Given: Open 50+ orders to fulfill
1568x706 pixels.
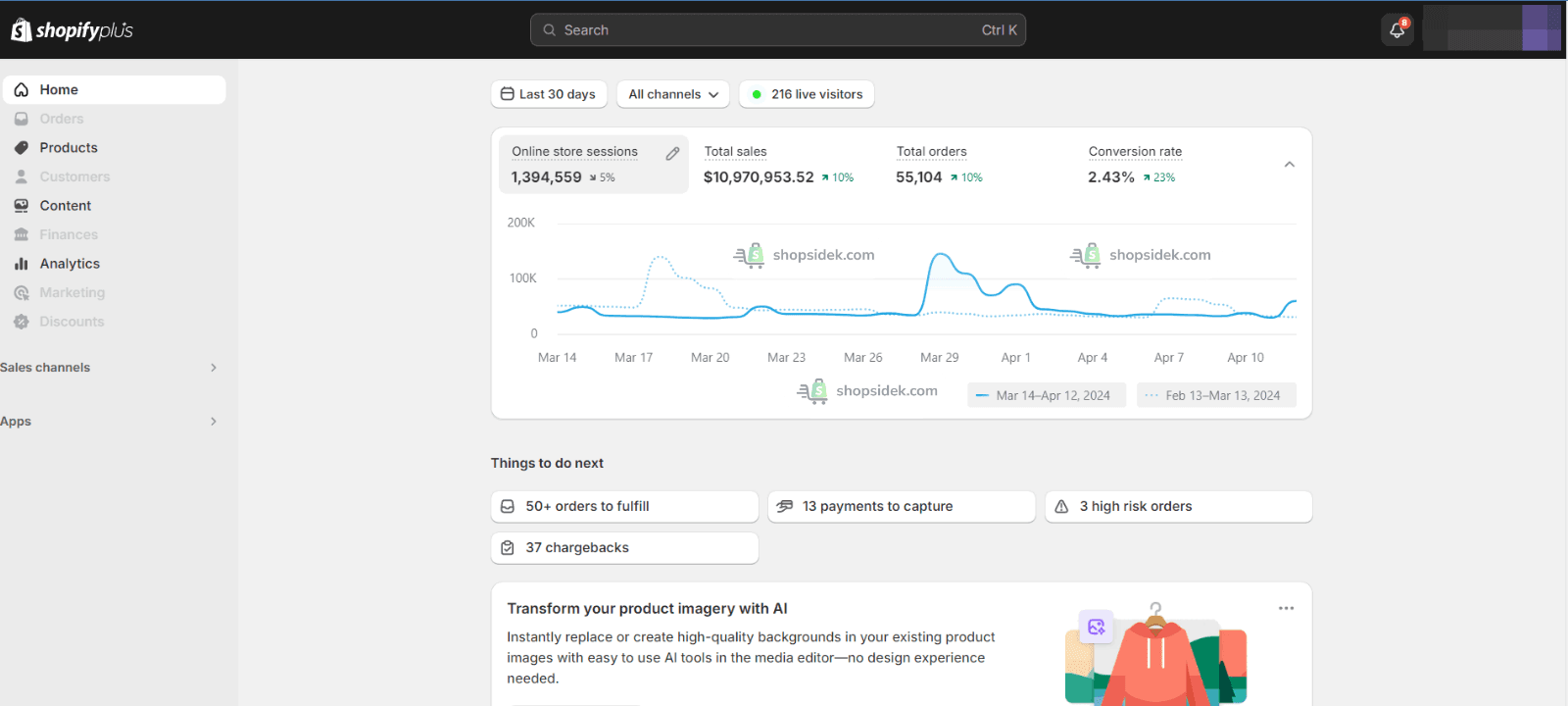Looking at the screenshot, I should tap(624, 507).
